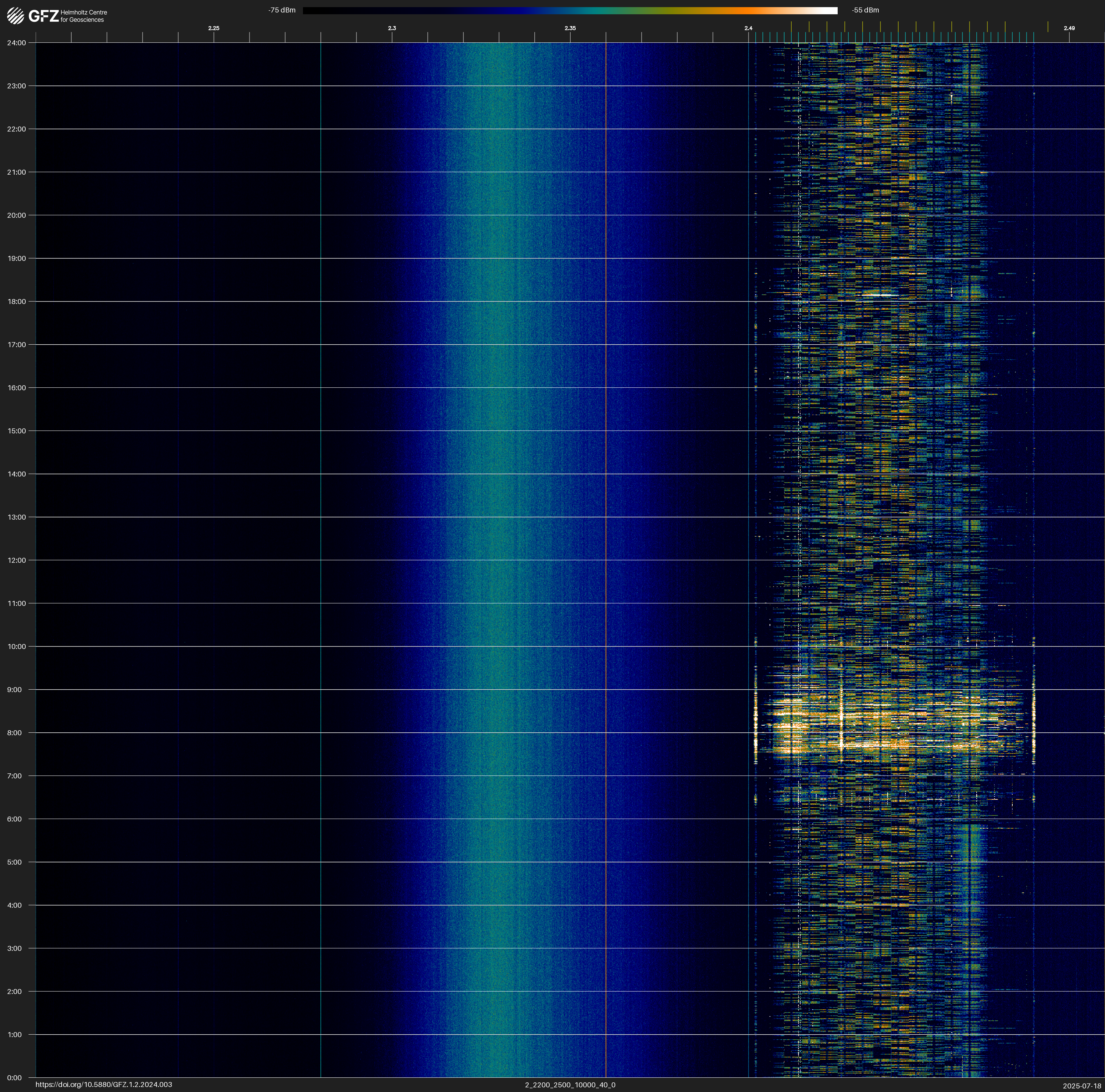Select the 2.3 frequency axis label
This screenshot has width=1105, height=1092.
pos(392,28)
